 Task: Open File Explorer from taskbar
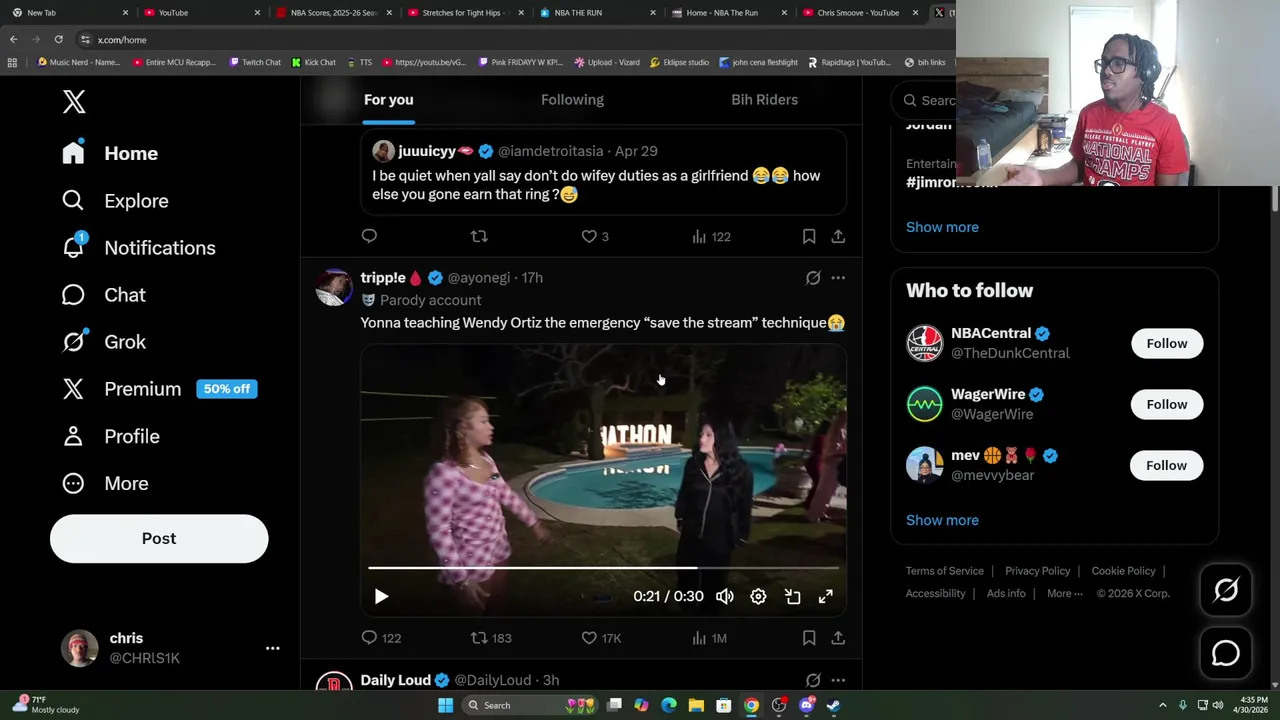tap(696, 705)
